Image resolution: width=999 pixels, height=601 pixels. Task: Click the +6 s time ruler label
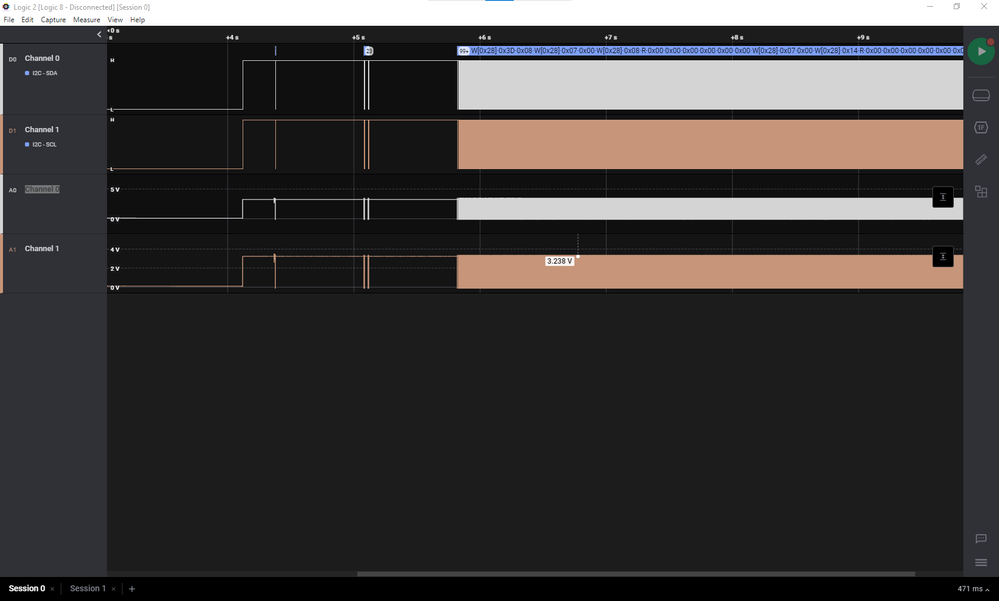(x=484, y=37)
